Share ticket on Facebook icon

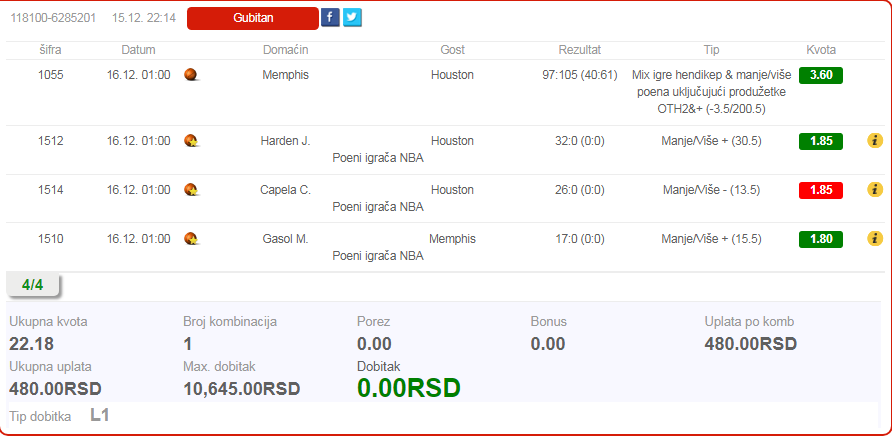[330, 17]
